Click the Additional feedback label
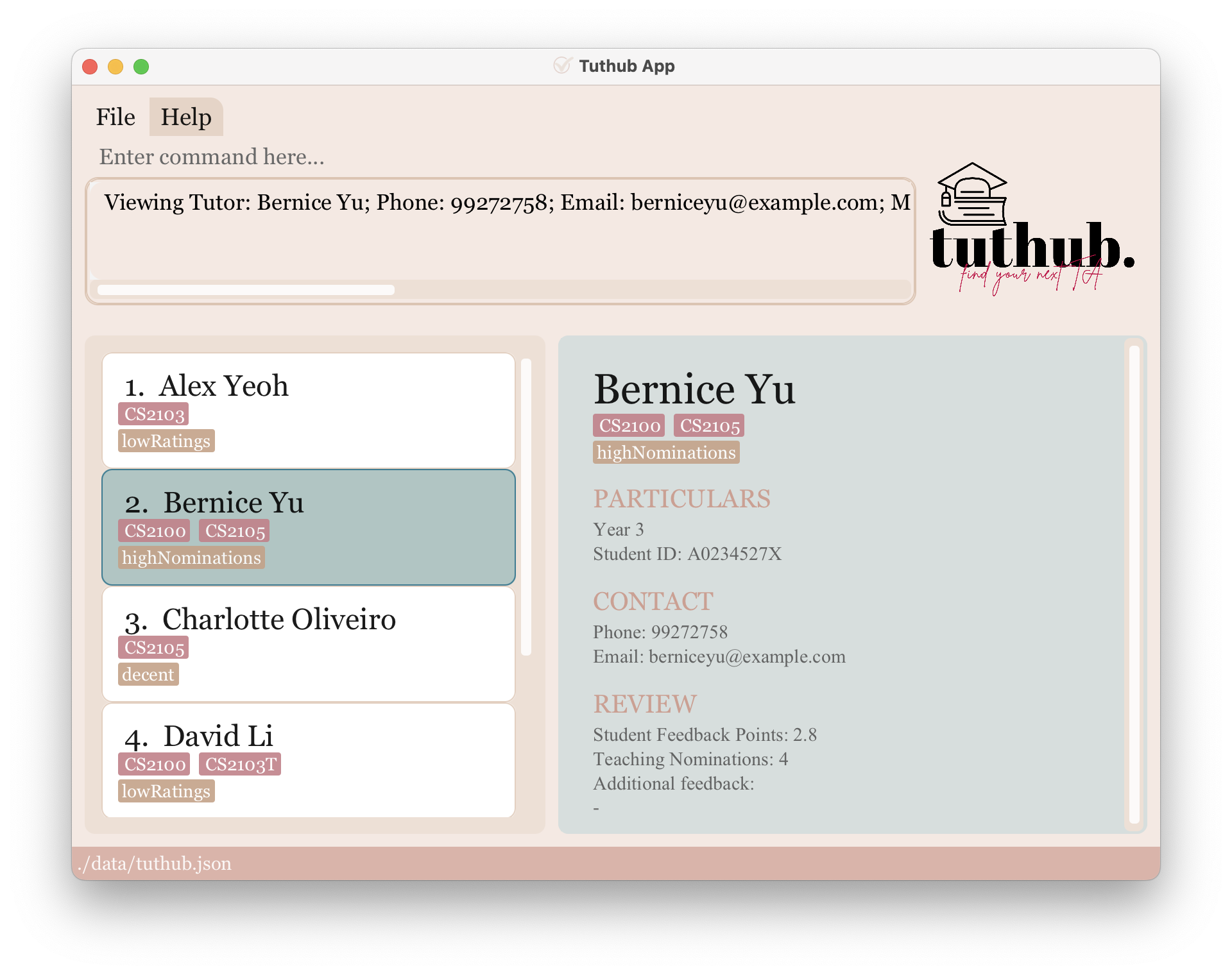The width and height of the screenshot is (1232, 975). click(674, 784)
